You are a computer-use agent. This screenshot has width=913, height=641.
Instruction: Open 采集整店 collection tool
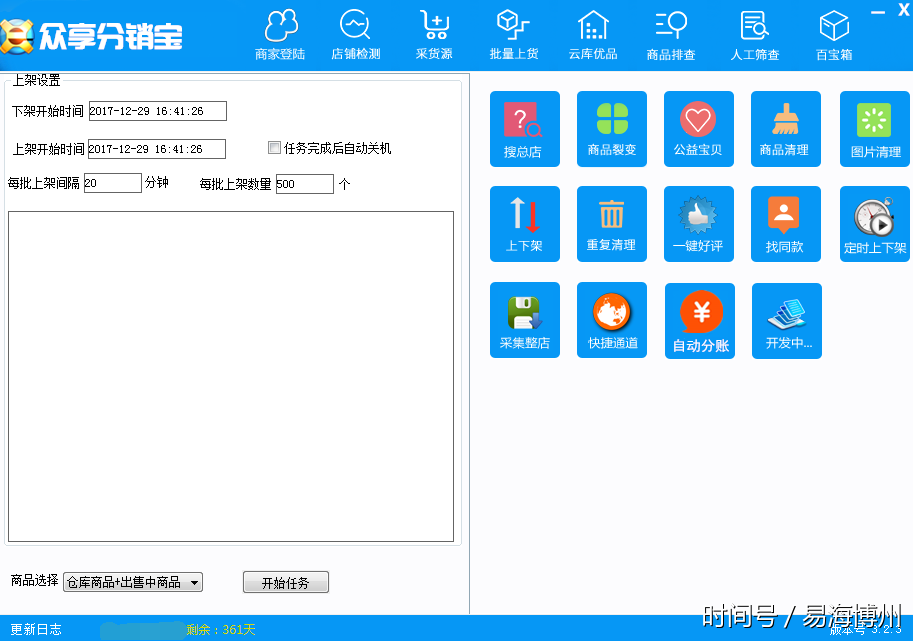pyautogui.click(x=524, y=320)
